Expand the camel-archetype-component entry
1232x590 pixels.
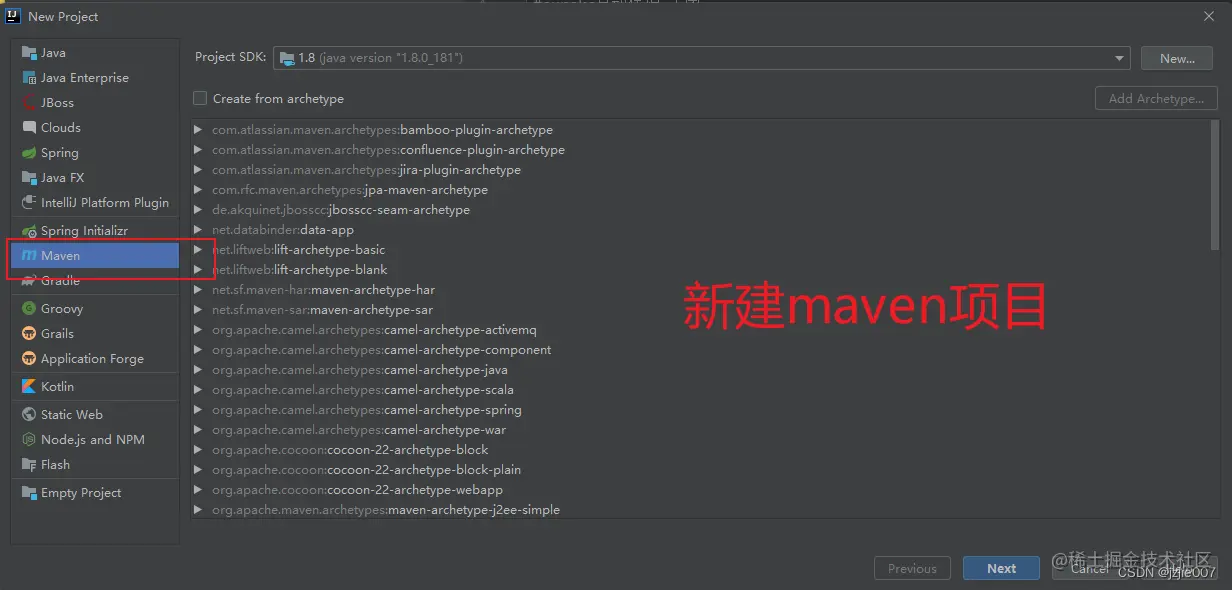199,350
